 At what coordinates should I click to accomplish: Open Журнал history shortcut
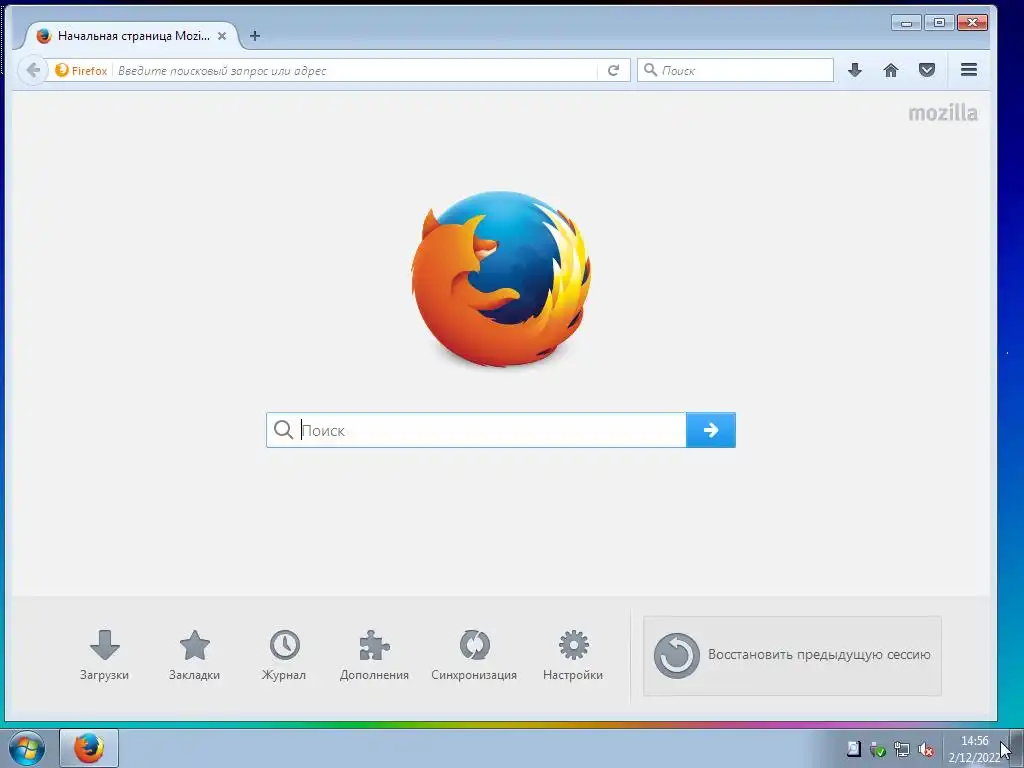(x=284, y=655)
